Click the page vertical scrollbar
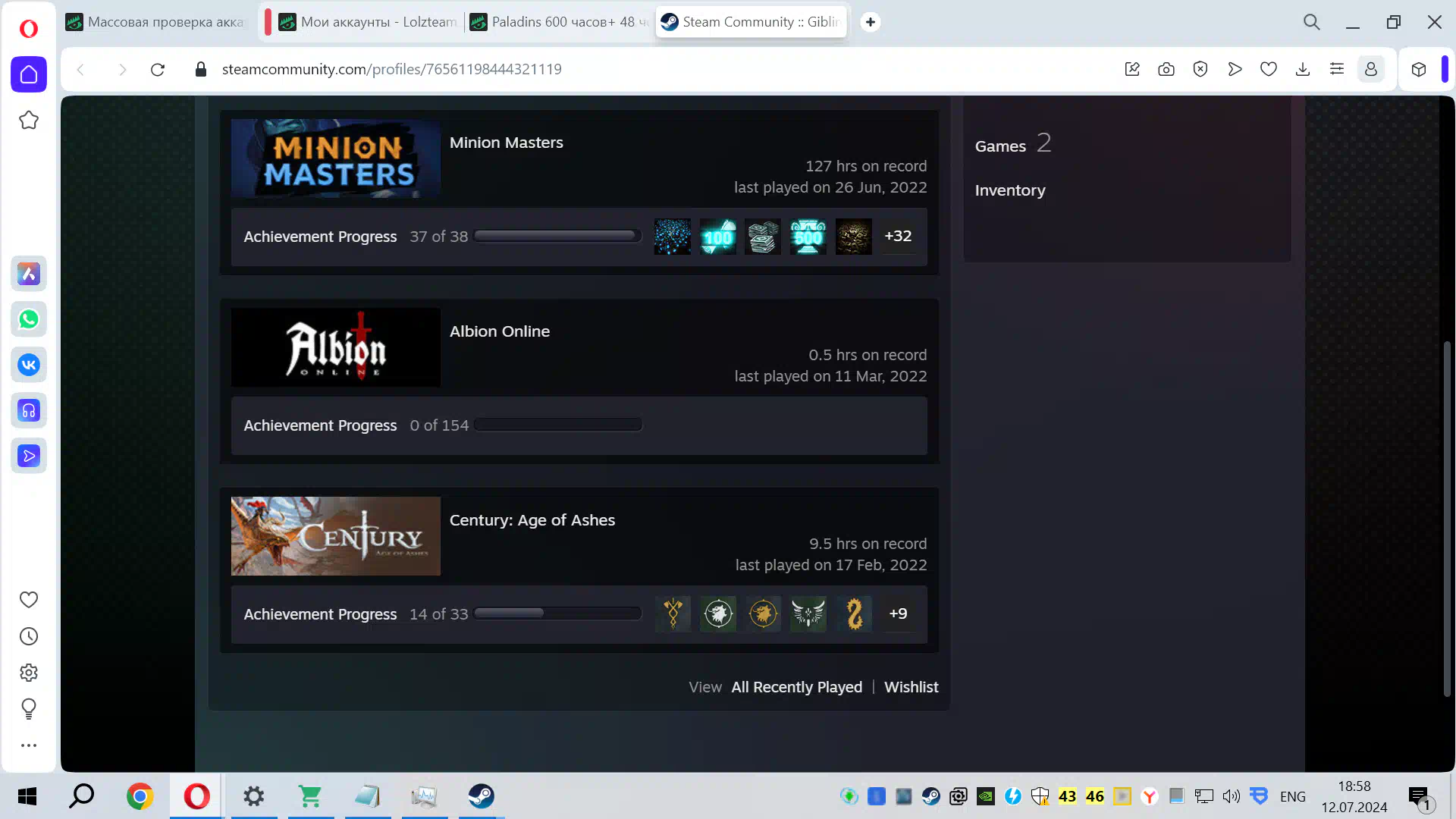1456x819 pixels. click(x=1447, y=519)
